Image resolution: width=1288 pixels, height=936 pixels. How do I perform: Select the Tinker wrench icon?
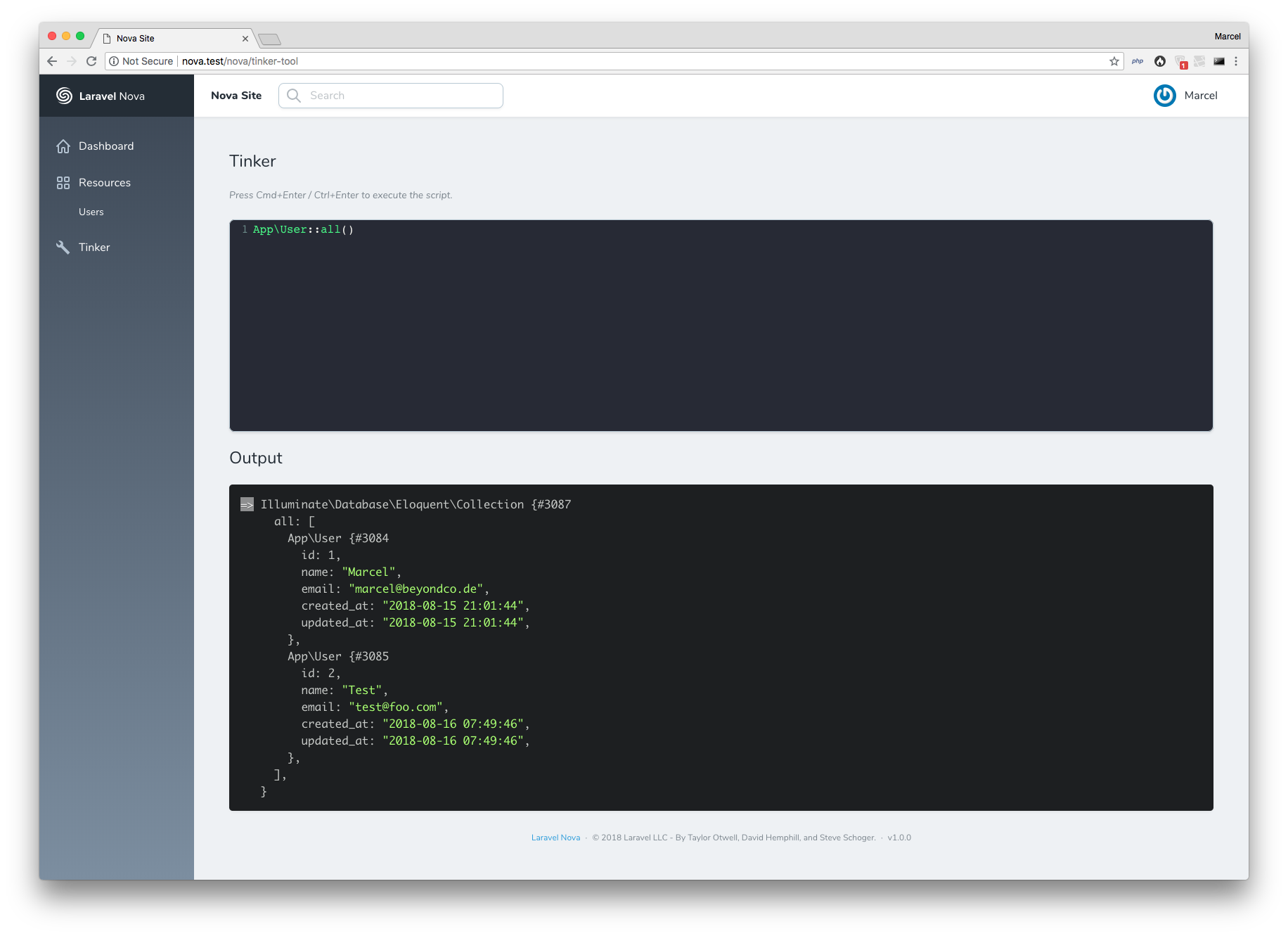pos(63,248)
